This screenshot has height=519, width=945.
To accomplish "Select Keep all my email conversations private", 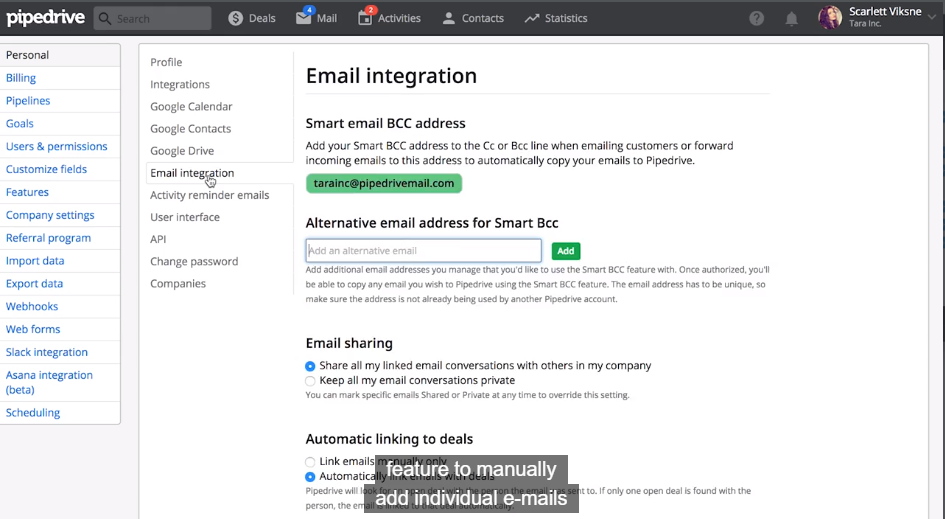I will click(310, 381).
